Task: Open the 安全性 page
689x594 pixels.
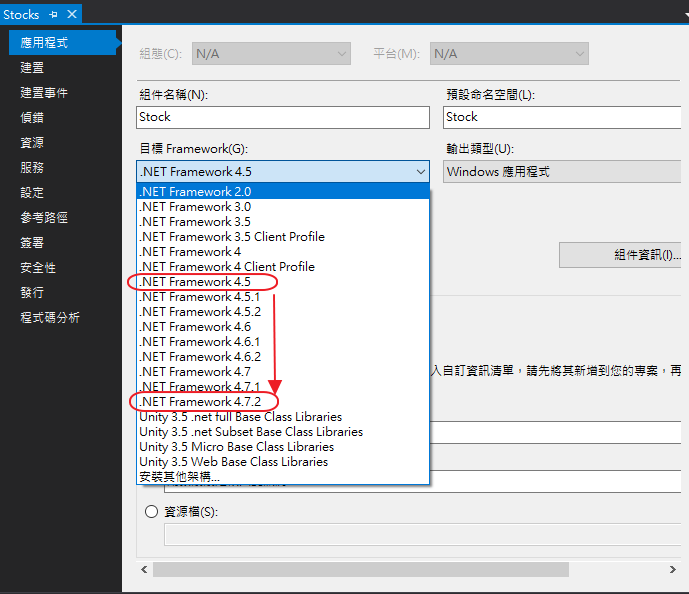Action: [x=38, y=268]
